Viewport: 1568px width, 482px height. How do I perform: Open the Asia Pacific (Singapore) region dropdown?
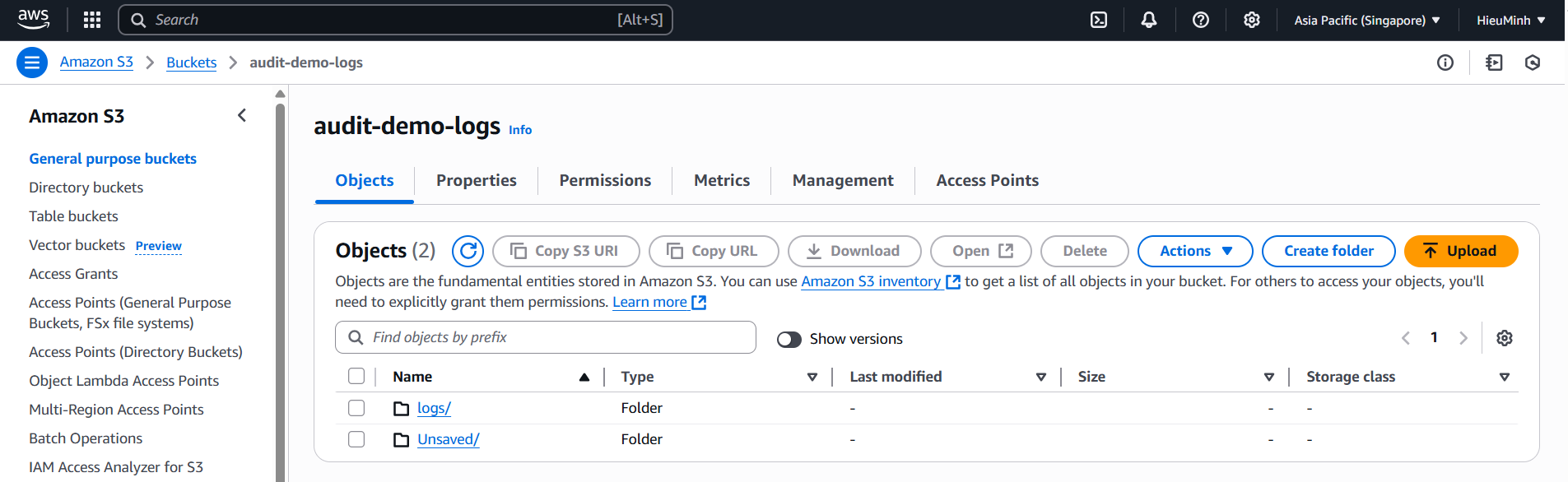1367,21
